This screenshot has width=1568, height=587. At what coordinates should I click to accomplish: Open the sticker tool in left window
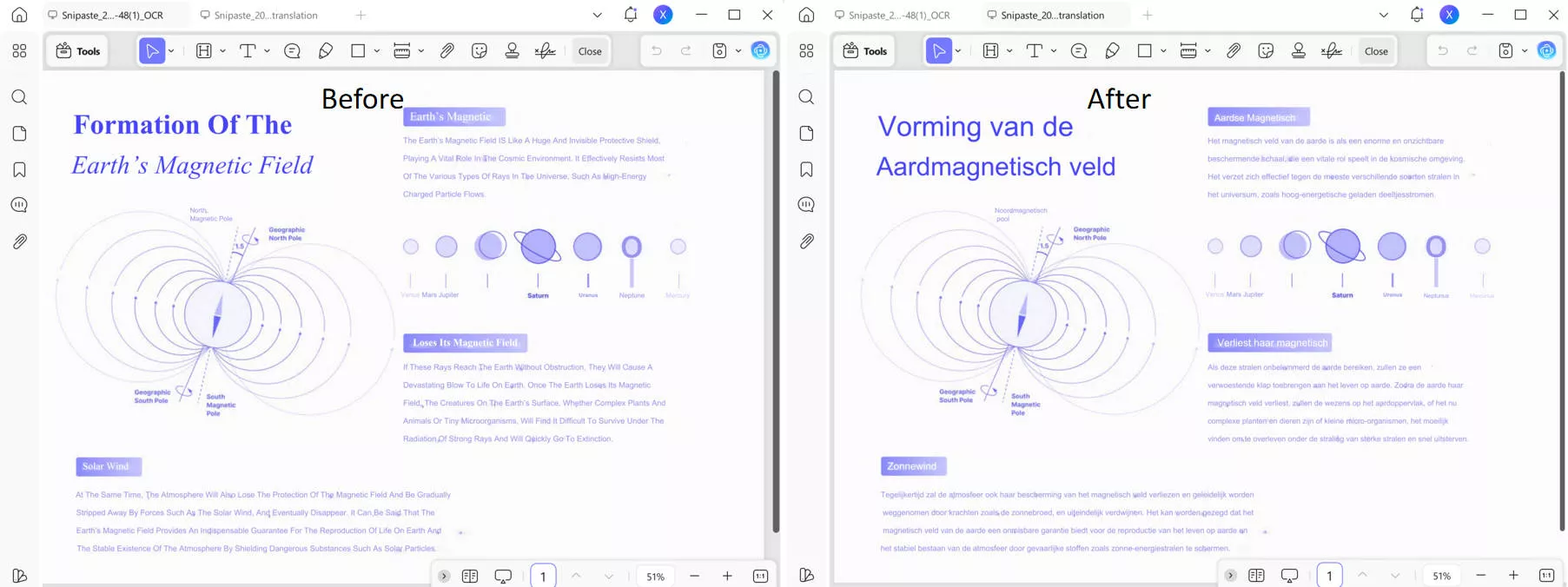[x=480, y=51]
